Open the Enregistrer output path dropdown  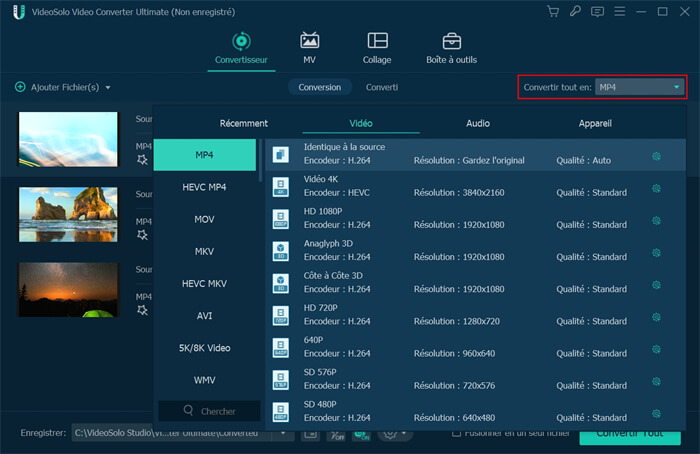284,434
